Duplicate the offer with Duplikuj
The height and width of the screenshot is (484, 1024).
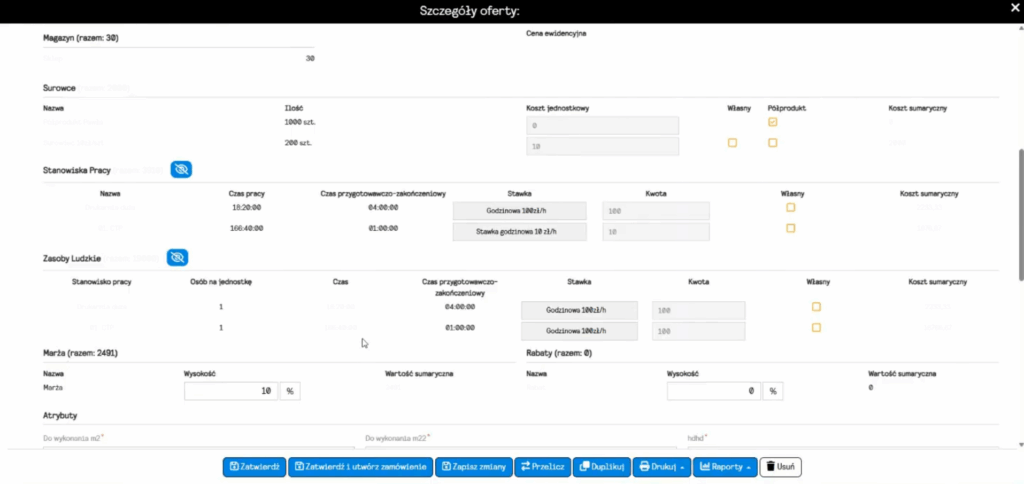point(602,466)
